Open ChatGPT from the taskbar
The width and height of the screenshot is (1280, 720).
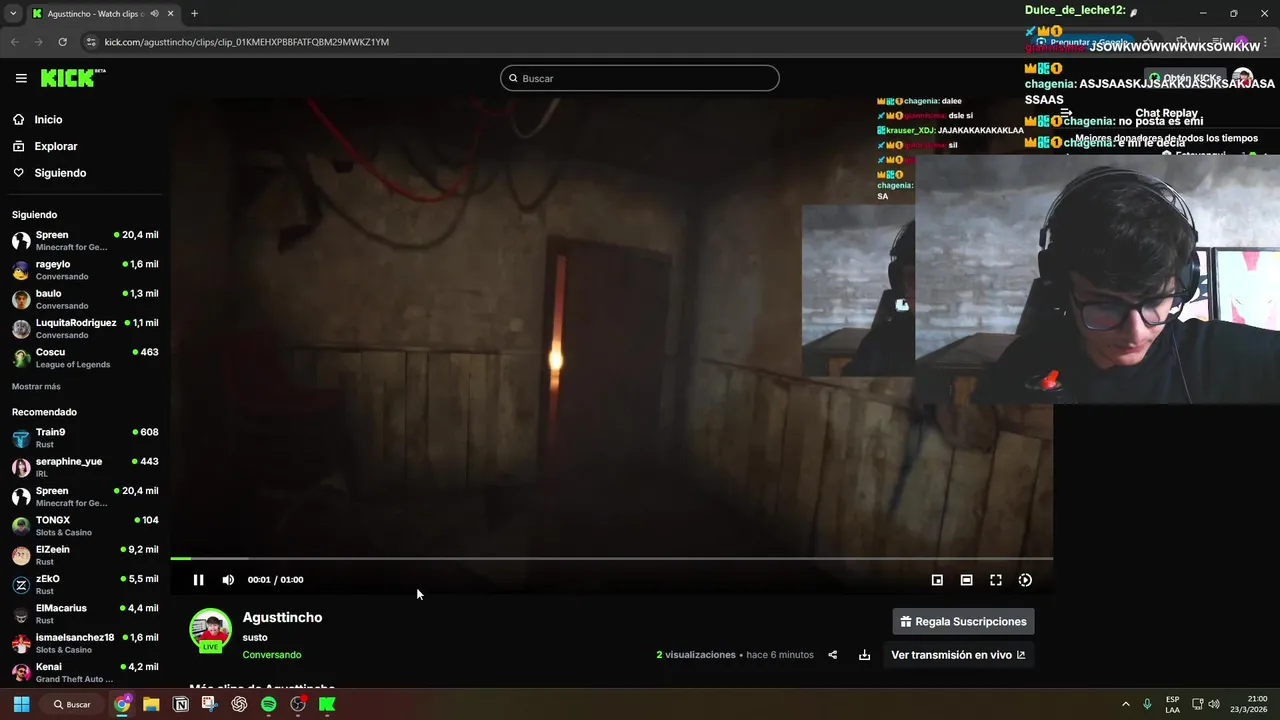coord(239,704)
